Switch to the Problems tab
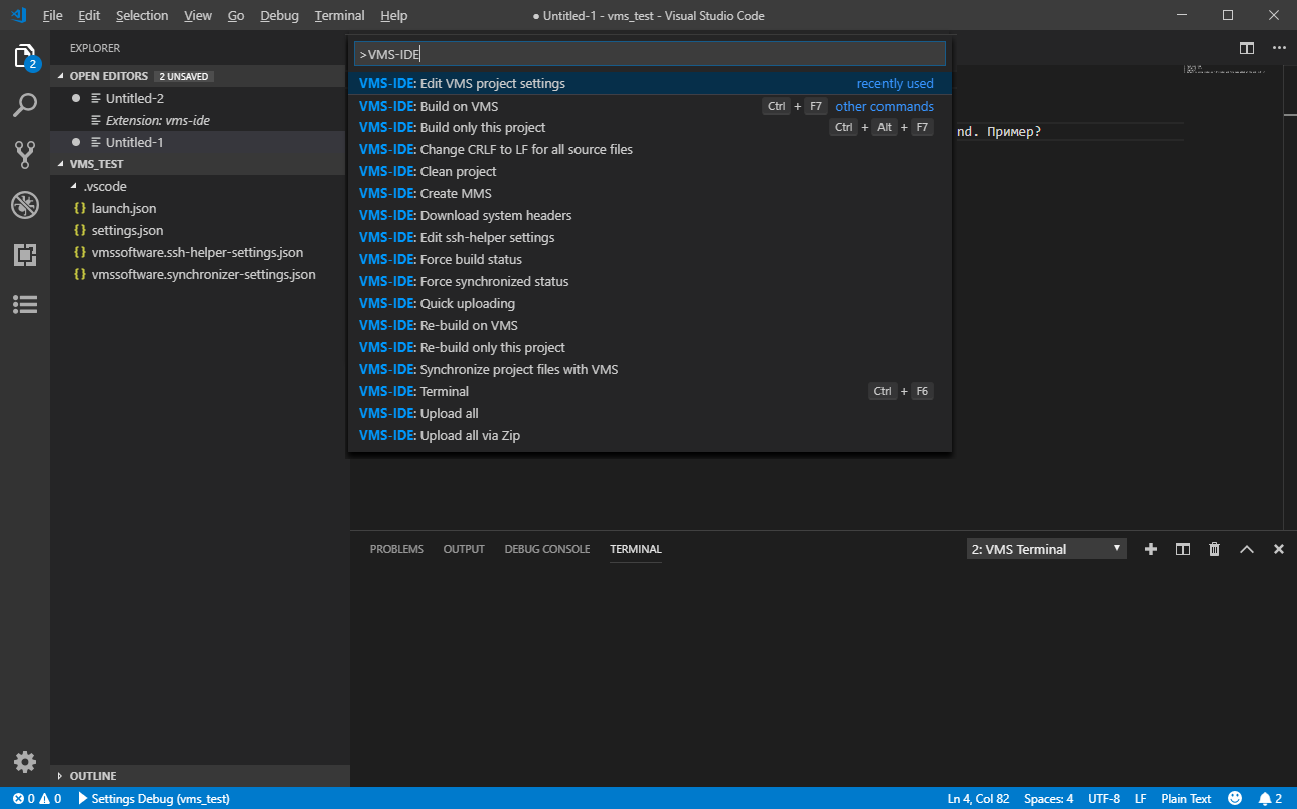This screenshot has height=809, width=1297. click(x=397, y=549)
